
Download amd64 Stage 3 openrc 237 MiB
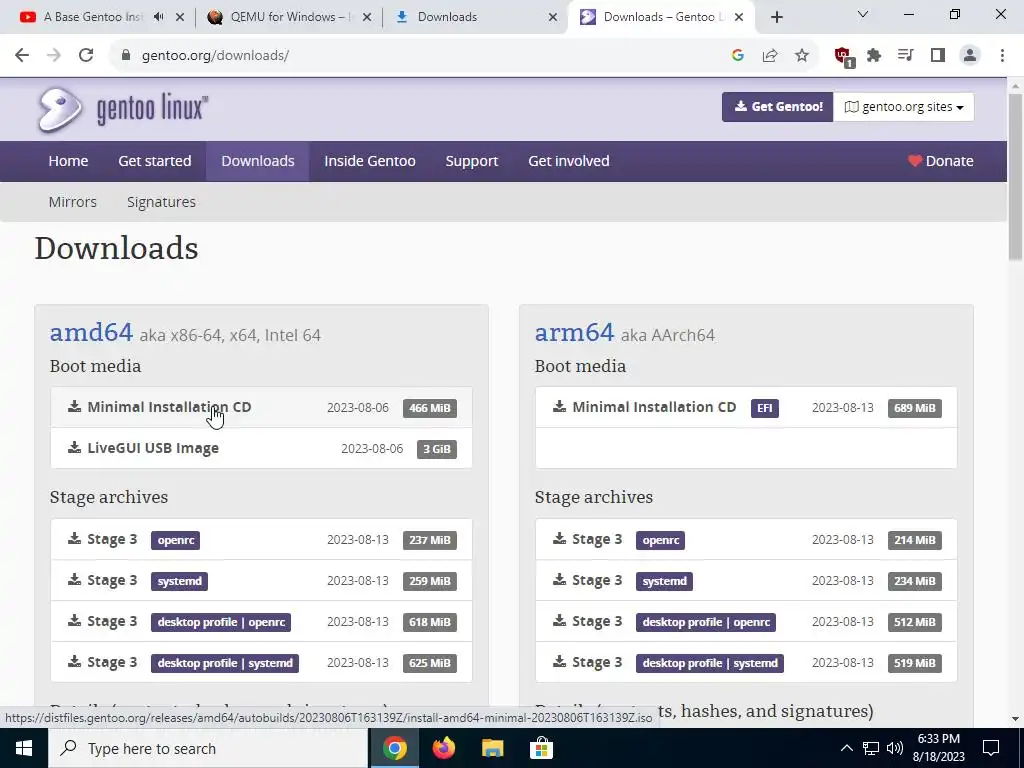click(261, 539)
